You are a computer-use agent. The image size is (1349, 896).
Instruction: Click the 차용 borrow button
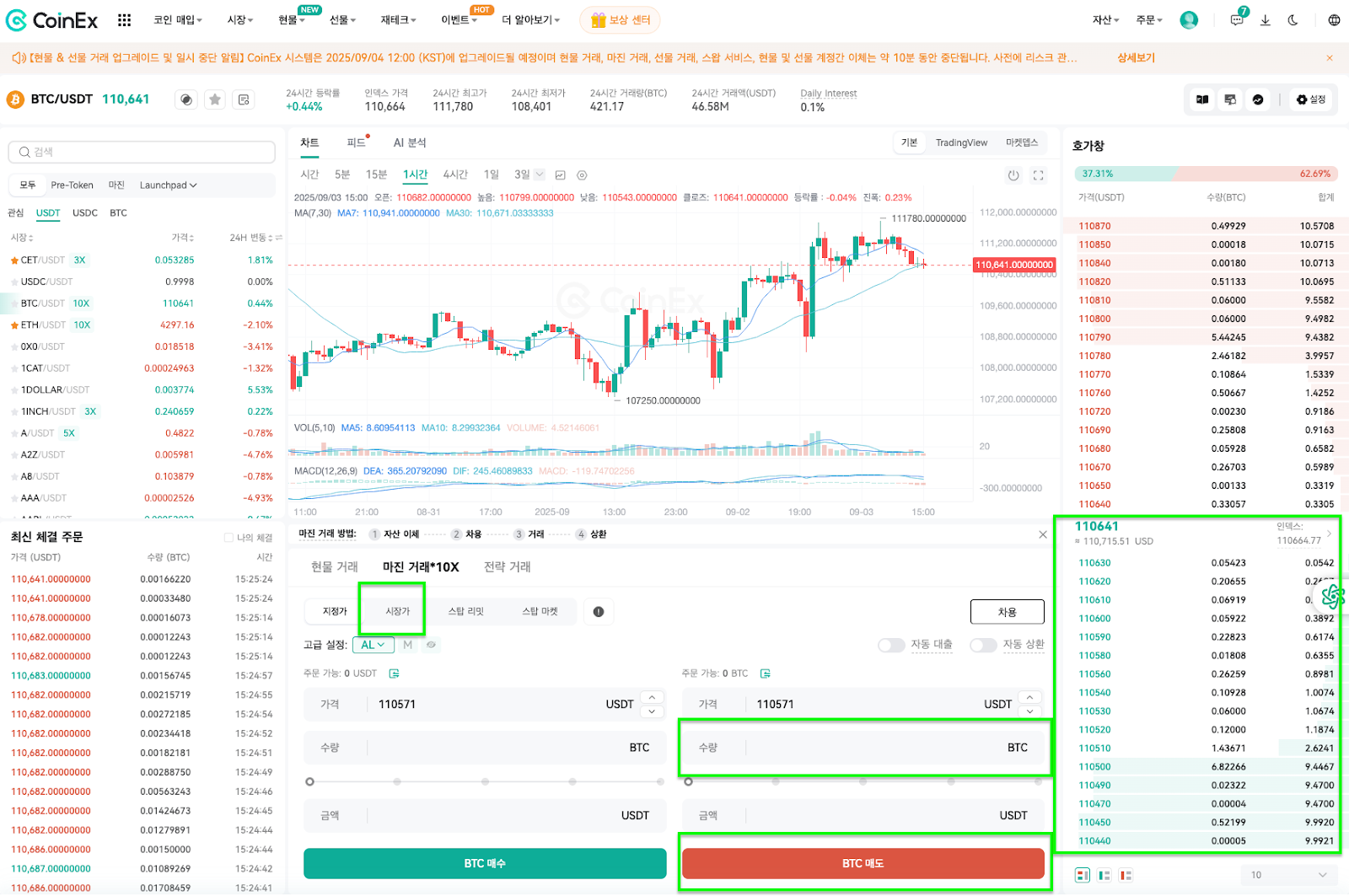[1008, 612]
